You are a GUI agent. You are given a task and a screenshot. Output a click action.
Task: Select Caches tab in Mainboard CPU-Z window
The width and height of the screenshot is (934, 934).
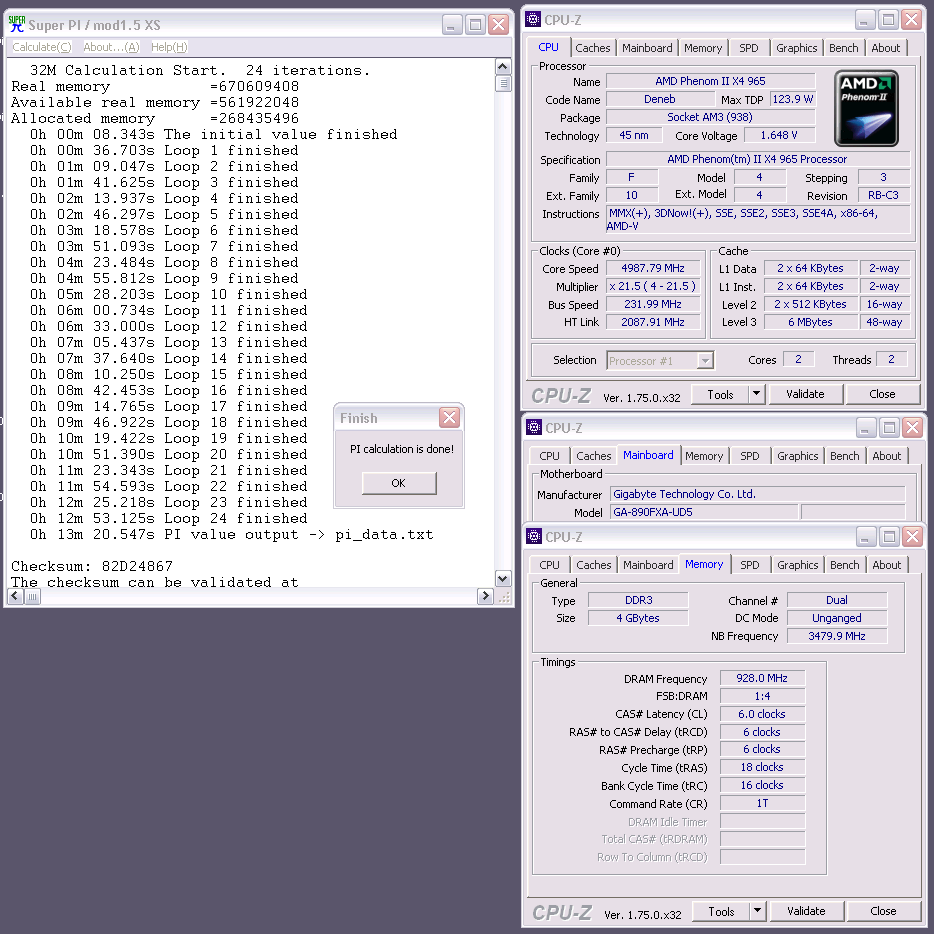(x=593, y=456)
